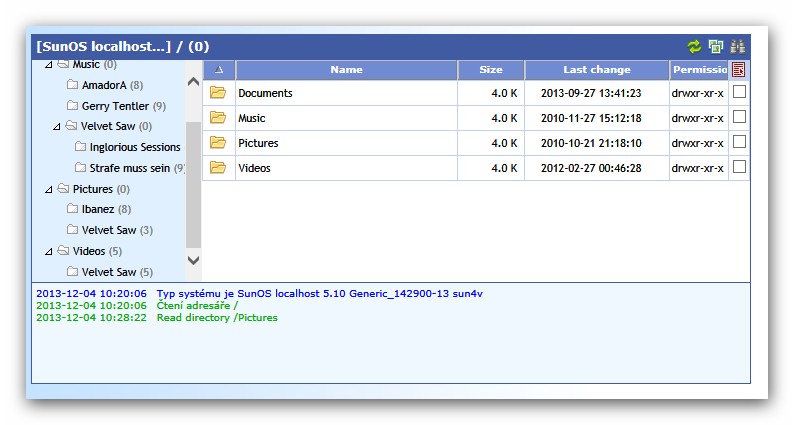Click Gerry Tentler folder icon in tree
Image resolution: width=794 pixels, height=425 pixels.
pos(72,105)
